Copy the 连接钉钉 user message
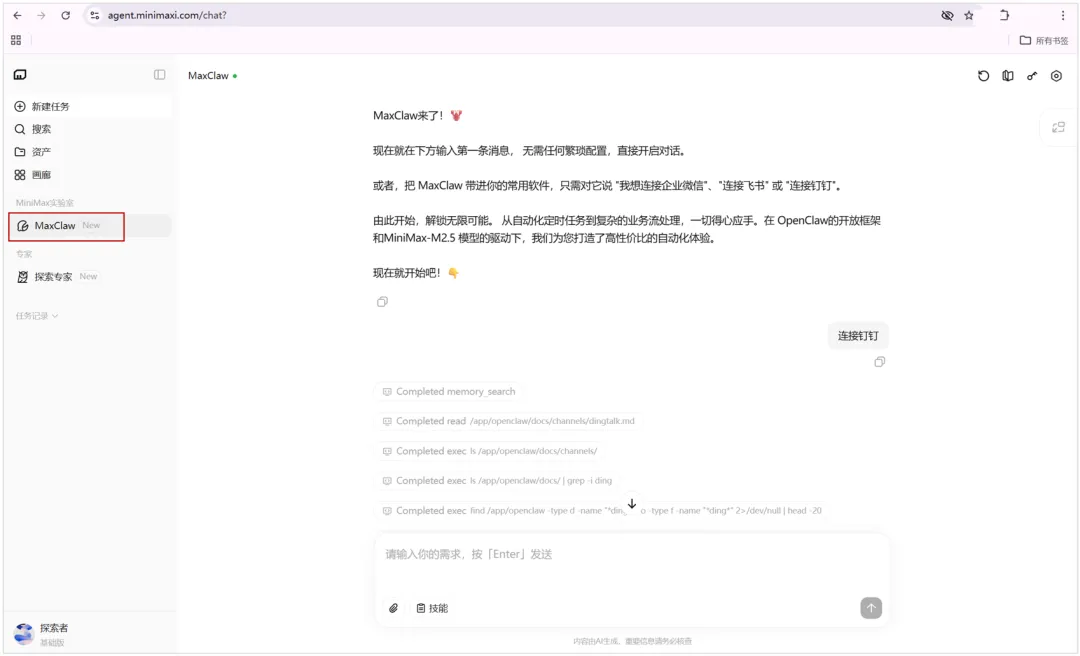 (x=880, y=362)
